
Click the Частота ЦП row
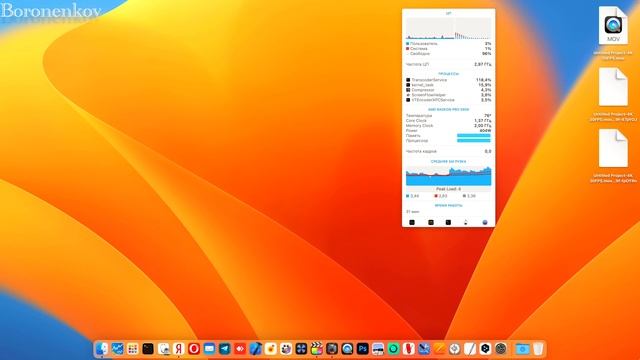click(449, 64)
